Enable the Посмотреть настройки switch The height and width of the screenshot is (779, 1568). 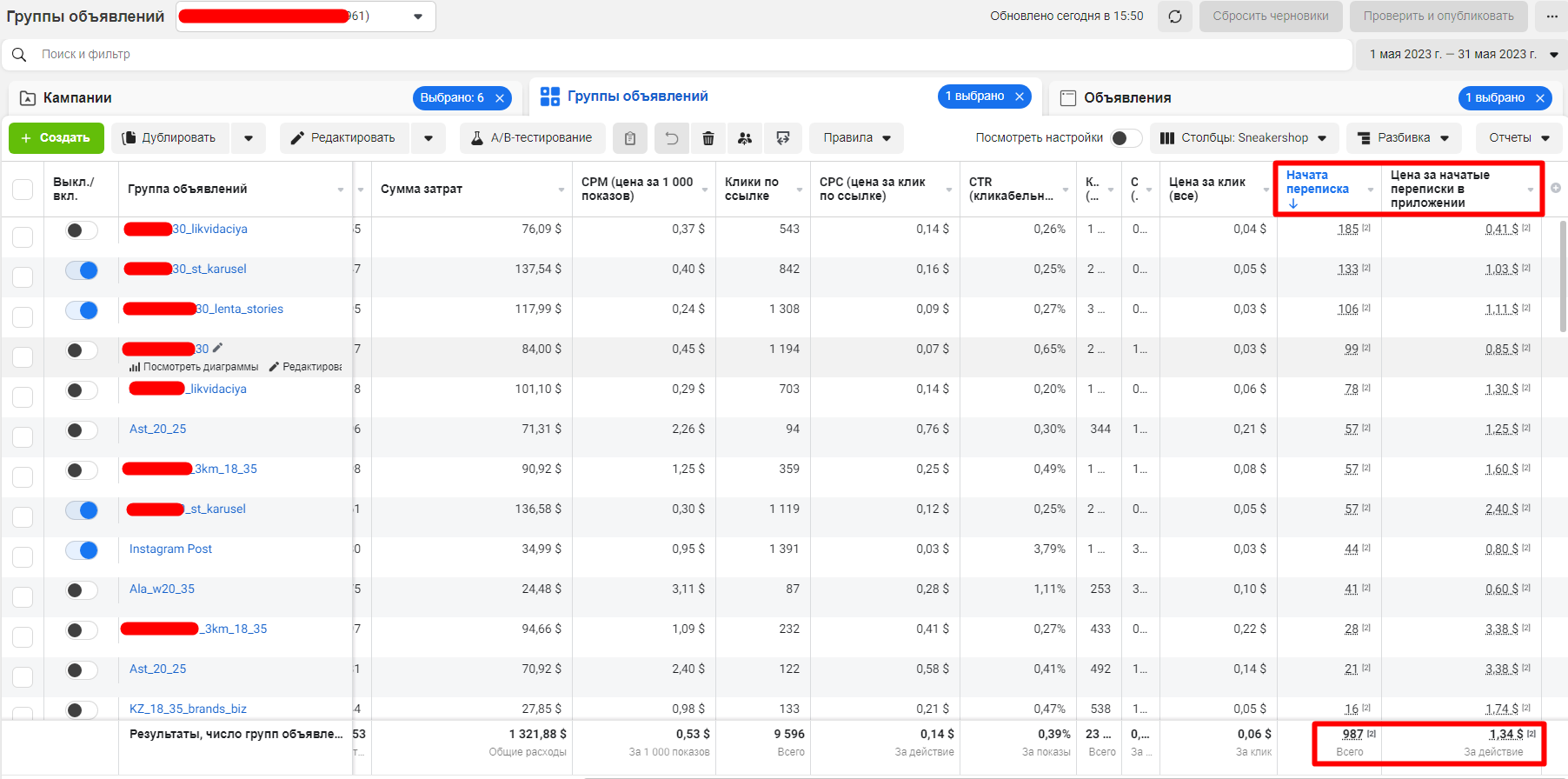coord(1126,138)
